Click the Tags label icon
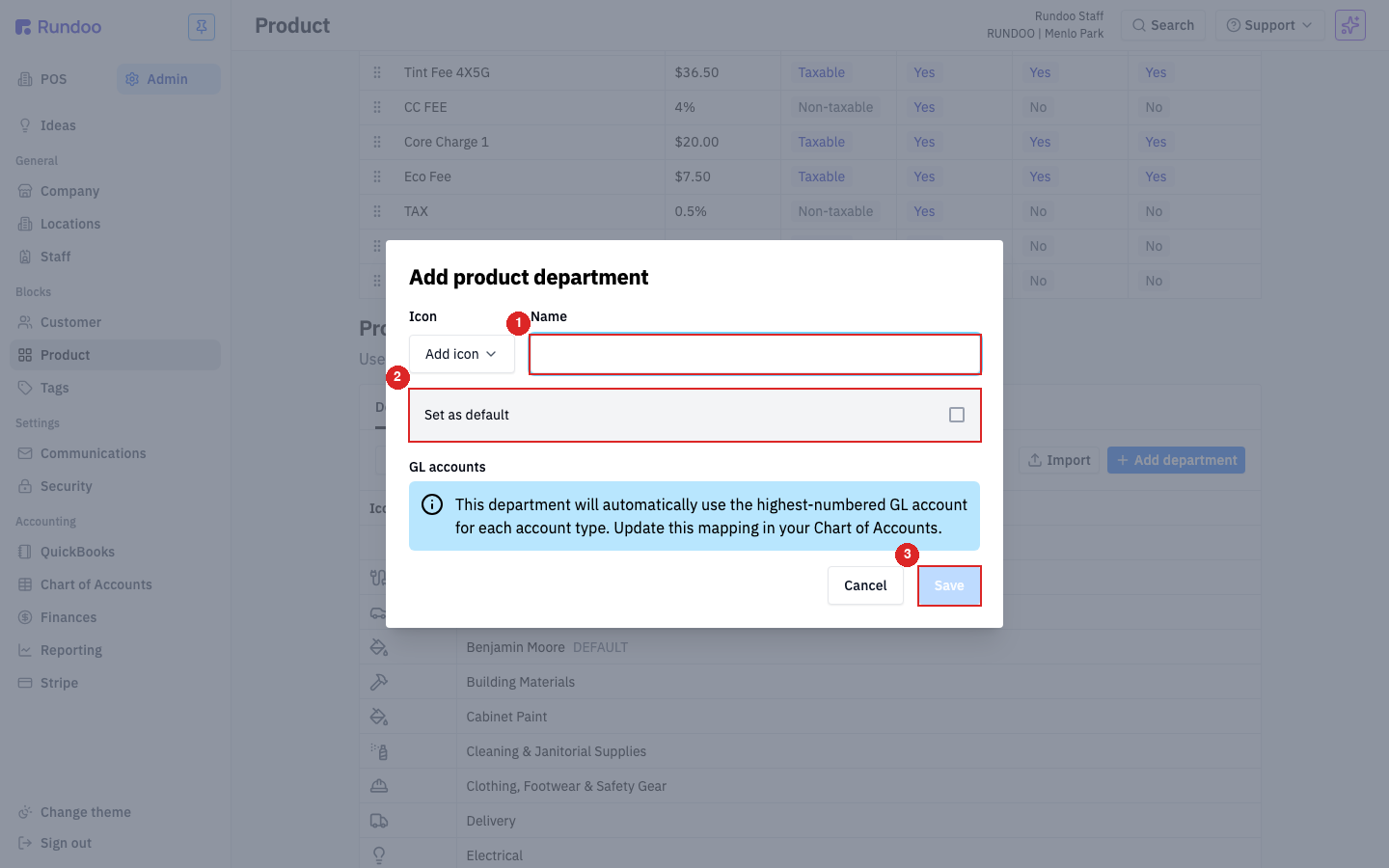1389x868 pixels. tap(25, 388)
